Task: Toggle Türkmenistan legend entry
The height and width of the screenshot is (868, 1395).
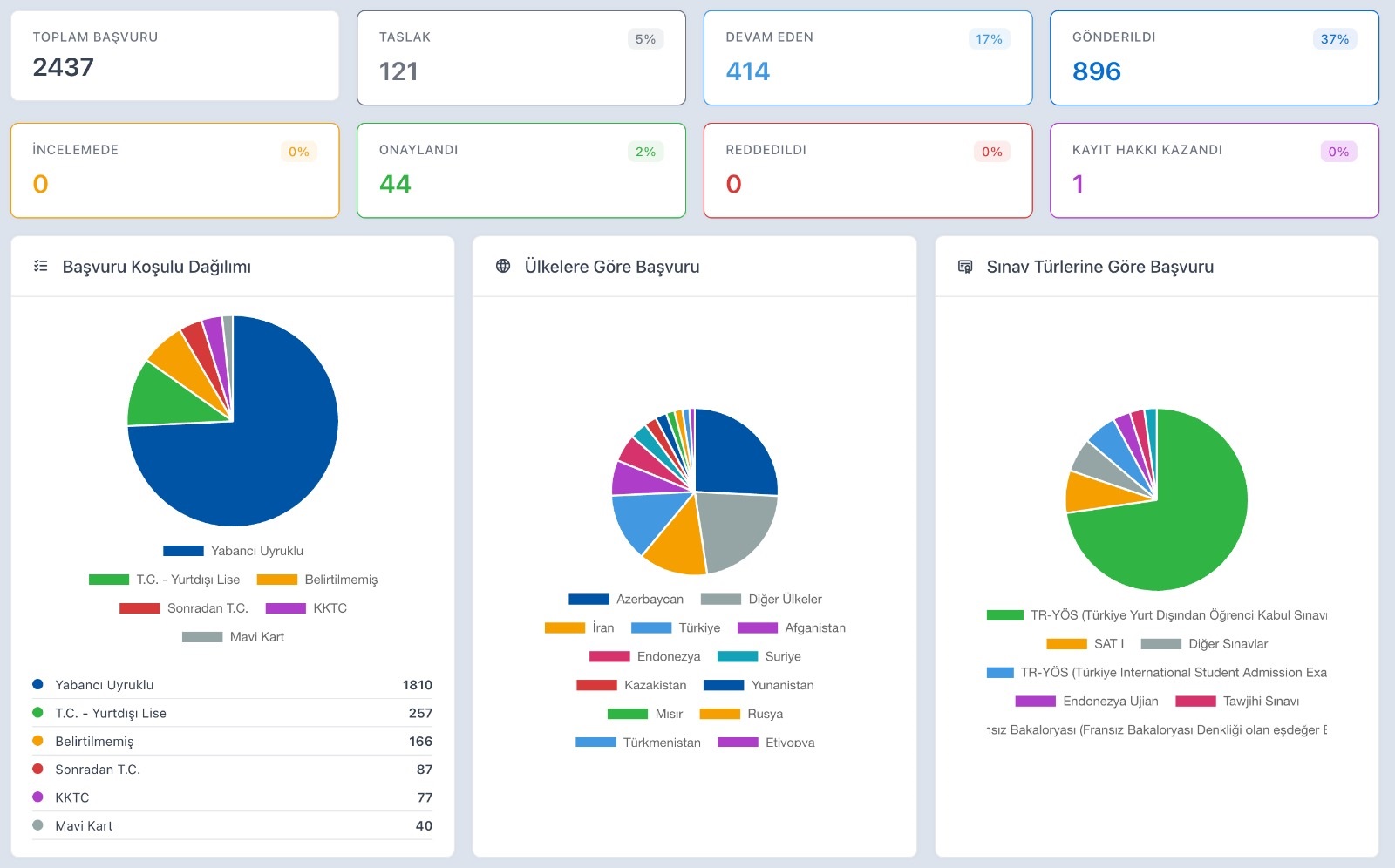Action: point(638,743)
